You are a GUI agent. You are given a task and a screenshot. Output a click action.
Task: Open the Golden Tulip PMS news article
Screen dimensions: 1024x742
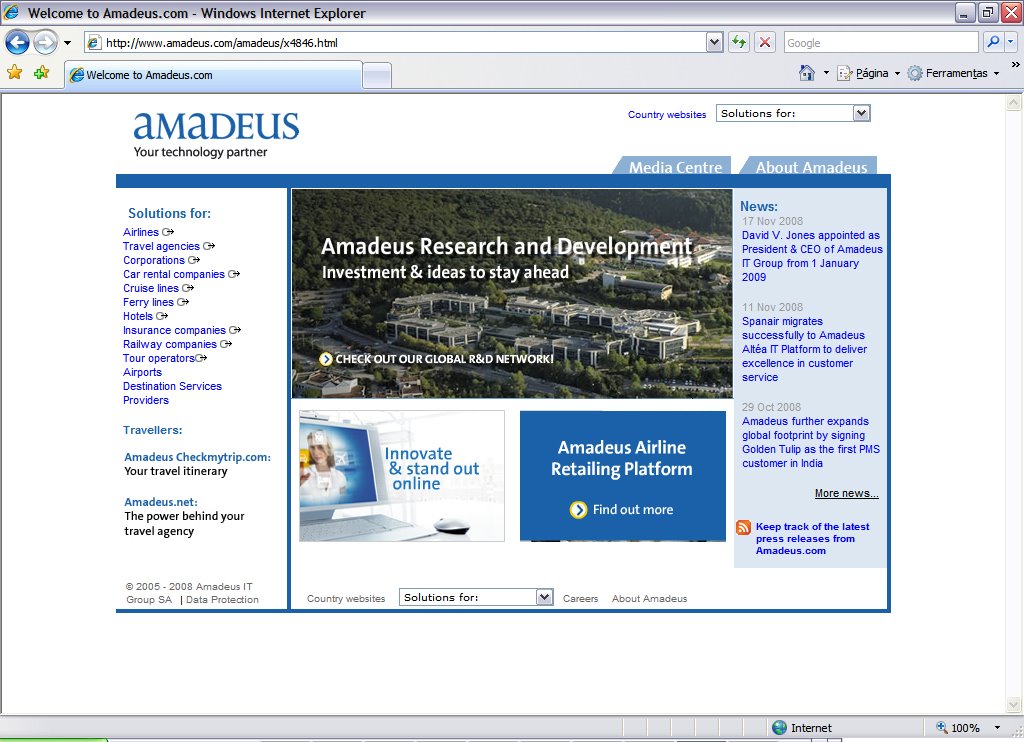810,442
